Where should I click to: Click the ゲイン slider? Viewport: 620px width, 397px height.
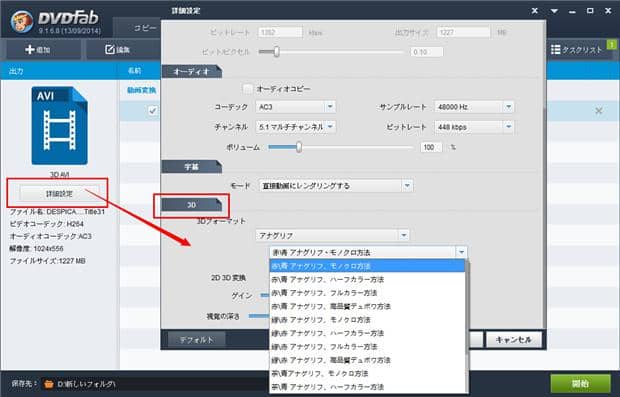265,295
